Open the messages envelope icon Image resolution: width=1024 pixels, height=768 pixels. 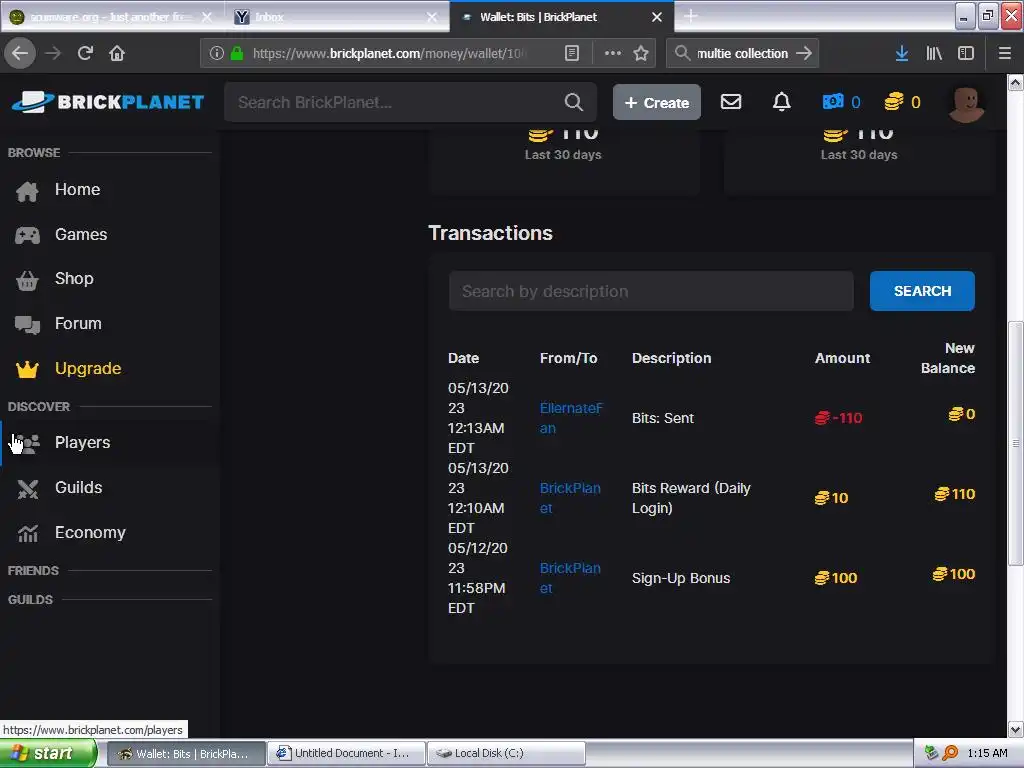pyautogui.click(x=731, y=102)
